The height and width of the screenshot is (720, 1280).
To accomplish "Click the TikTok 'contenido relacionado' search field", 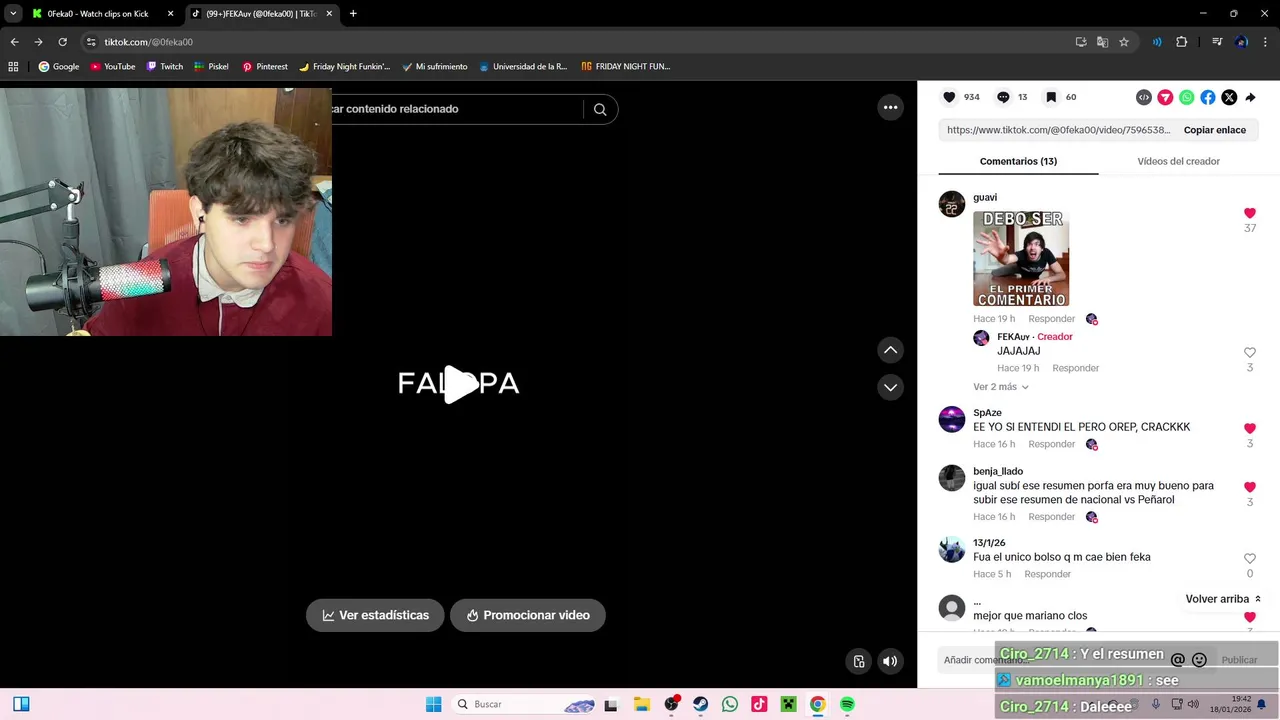I will pyautogui.click(x=455, y=109).
